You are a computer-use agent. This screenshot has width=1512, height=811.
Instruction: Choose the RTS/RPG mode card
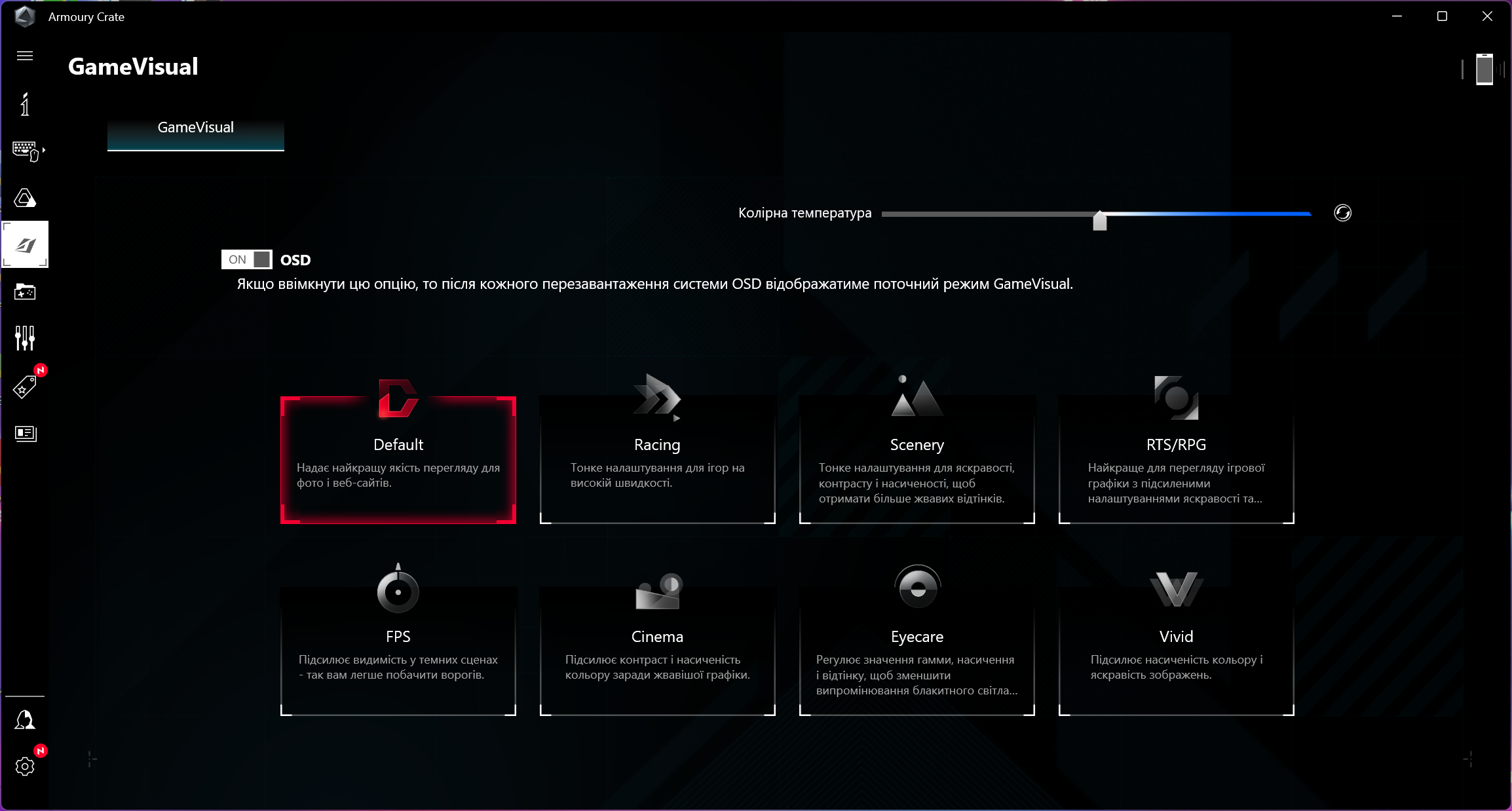1176,459
